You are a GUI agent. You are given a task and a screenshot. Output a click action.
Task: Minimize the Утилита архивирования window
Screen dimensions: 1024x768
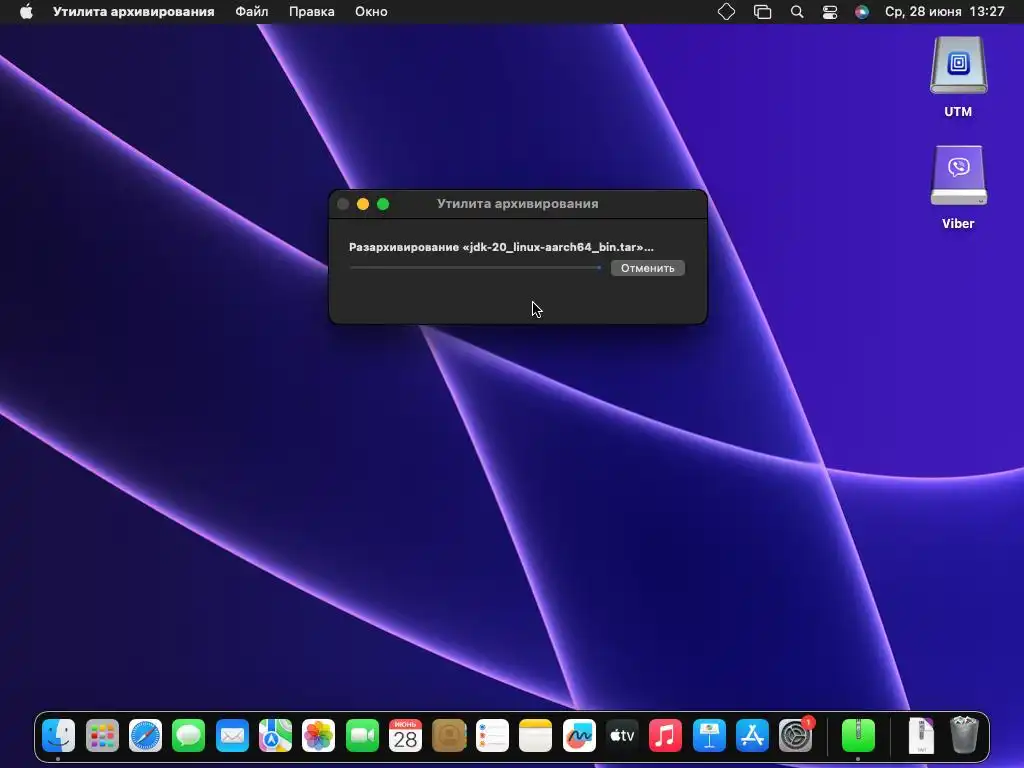coord(363,204)
